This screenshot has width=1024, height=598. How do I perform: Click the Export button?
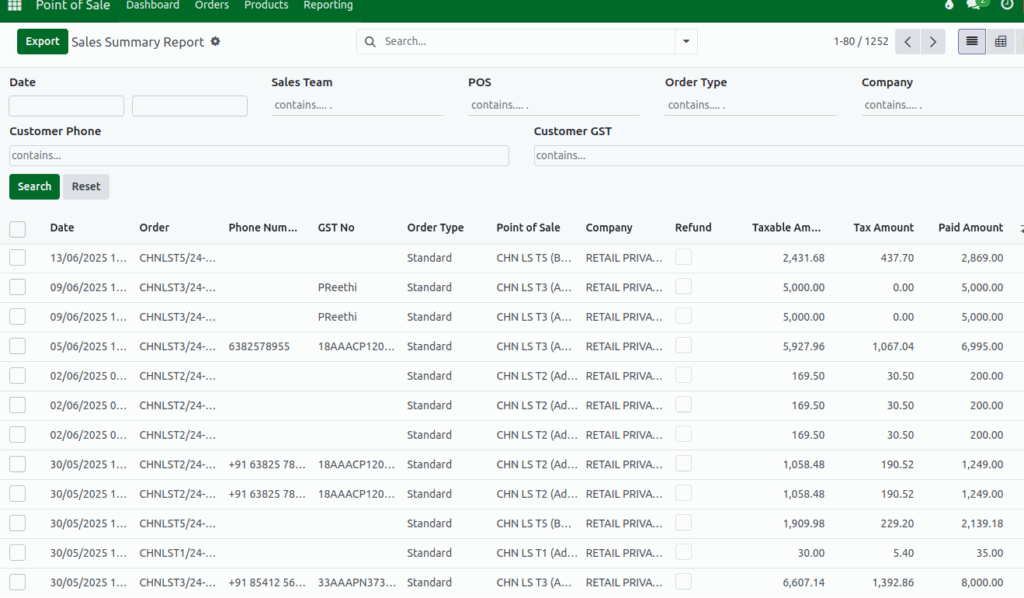[x=42, y=41]
